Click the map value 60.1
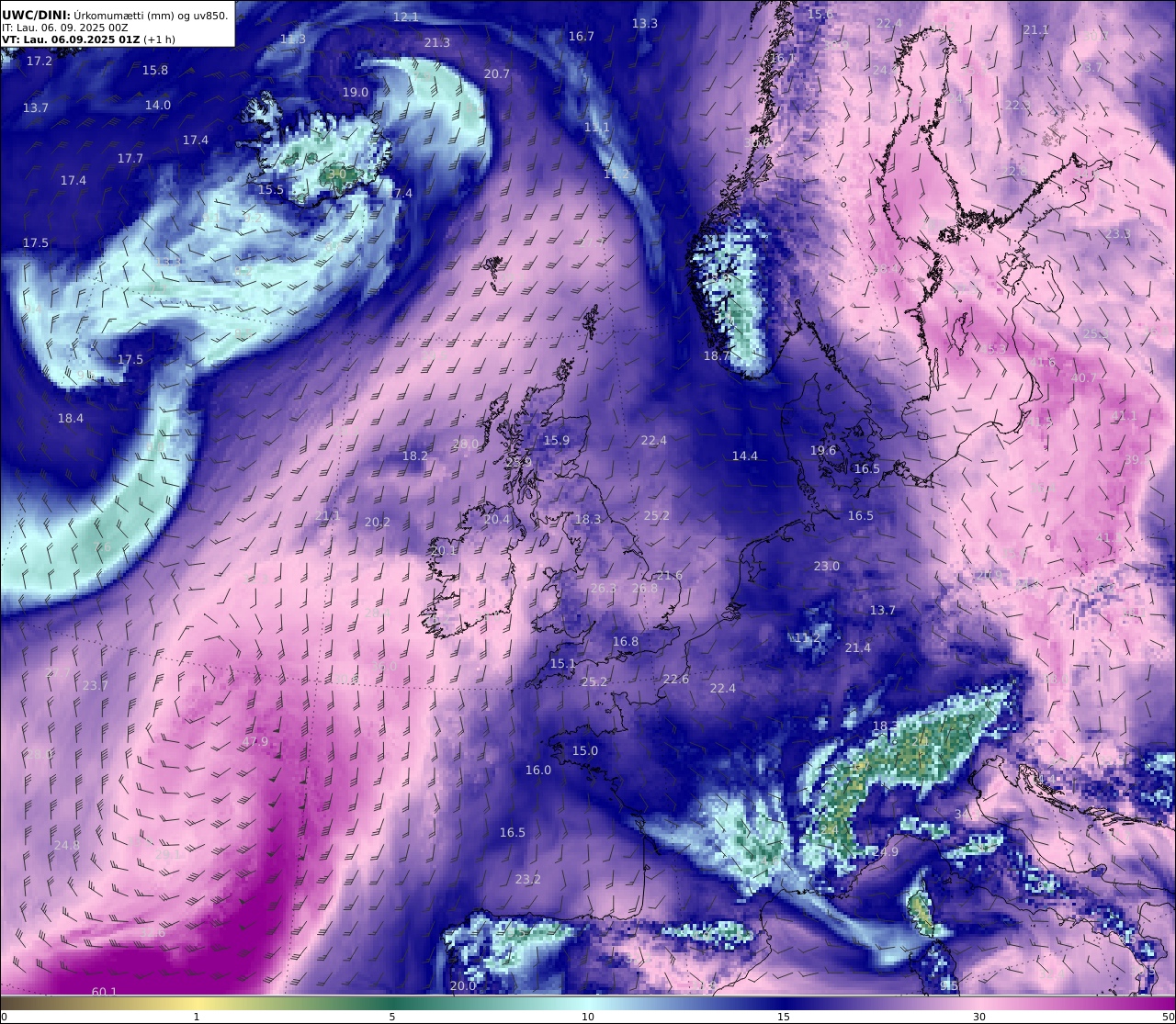This screenshot has width=1176, height=1024. click(105, 991)
